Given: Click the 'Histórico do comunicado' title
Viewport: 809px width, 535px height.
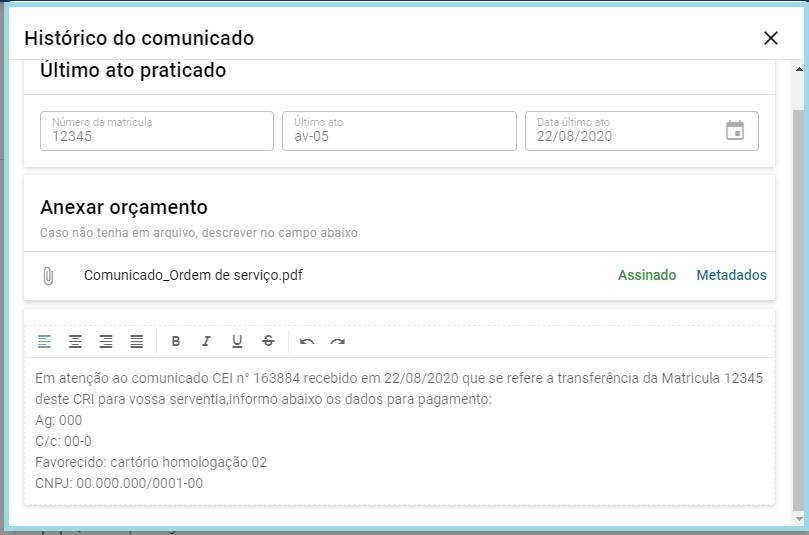Looking at the screenshot, I should pyautogui.click(x=139, y=38).
